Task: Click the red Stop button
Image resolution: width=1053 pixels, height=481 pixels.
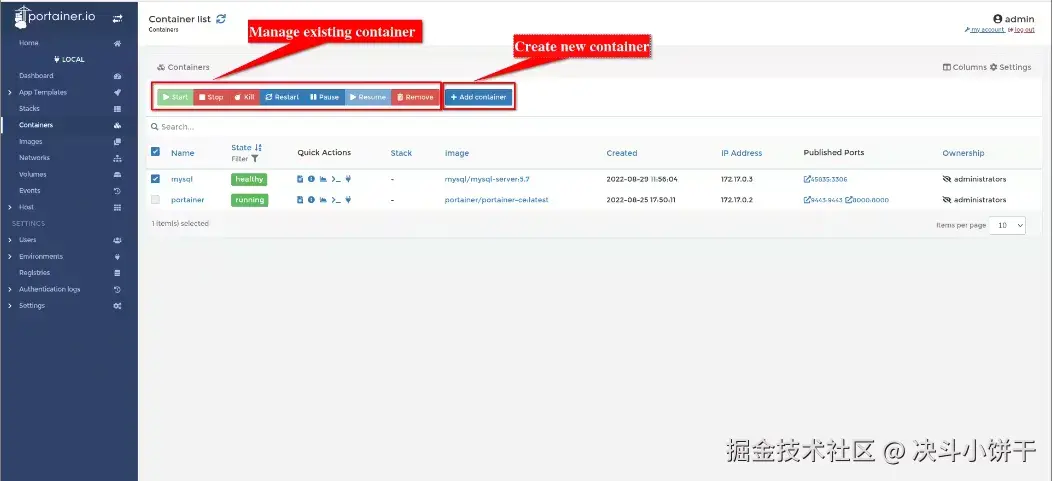Action: click(211, 97)
